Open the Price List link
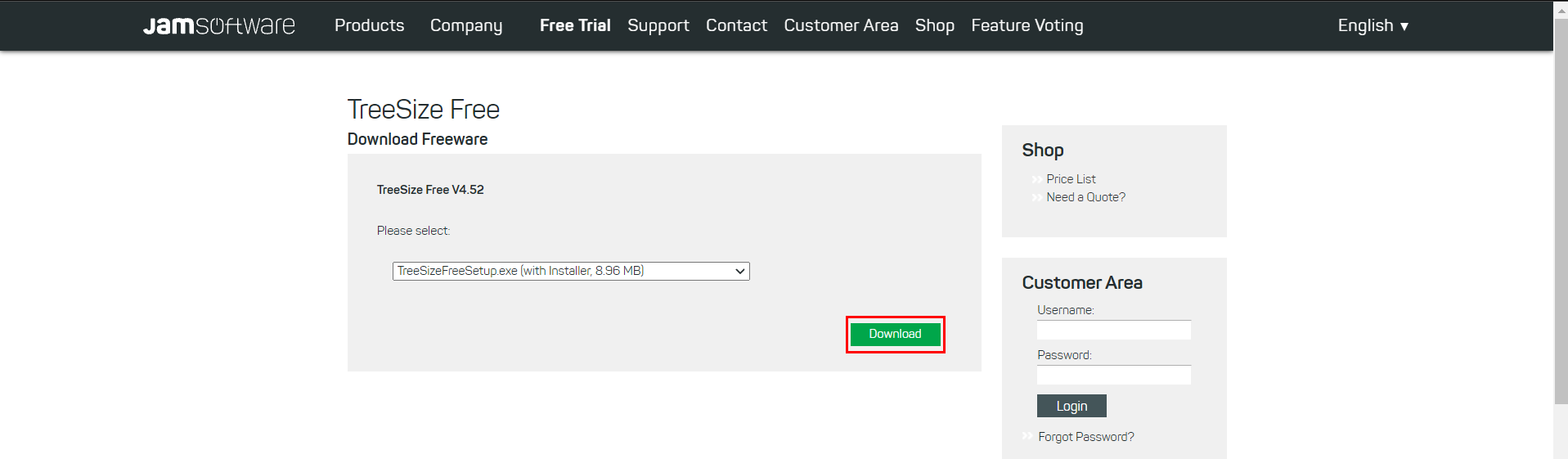 tap(1071, 179)
